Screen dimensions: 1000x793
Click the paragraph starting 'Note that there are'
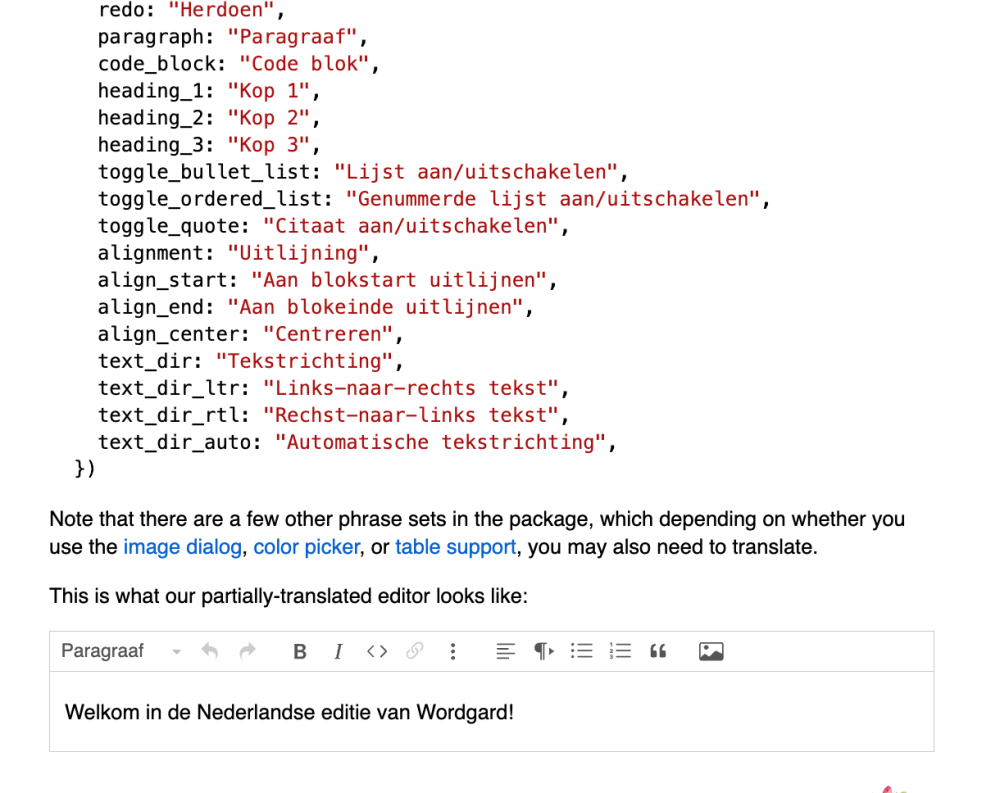tap(477, 533)
